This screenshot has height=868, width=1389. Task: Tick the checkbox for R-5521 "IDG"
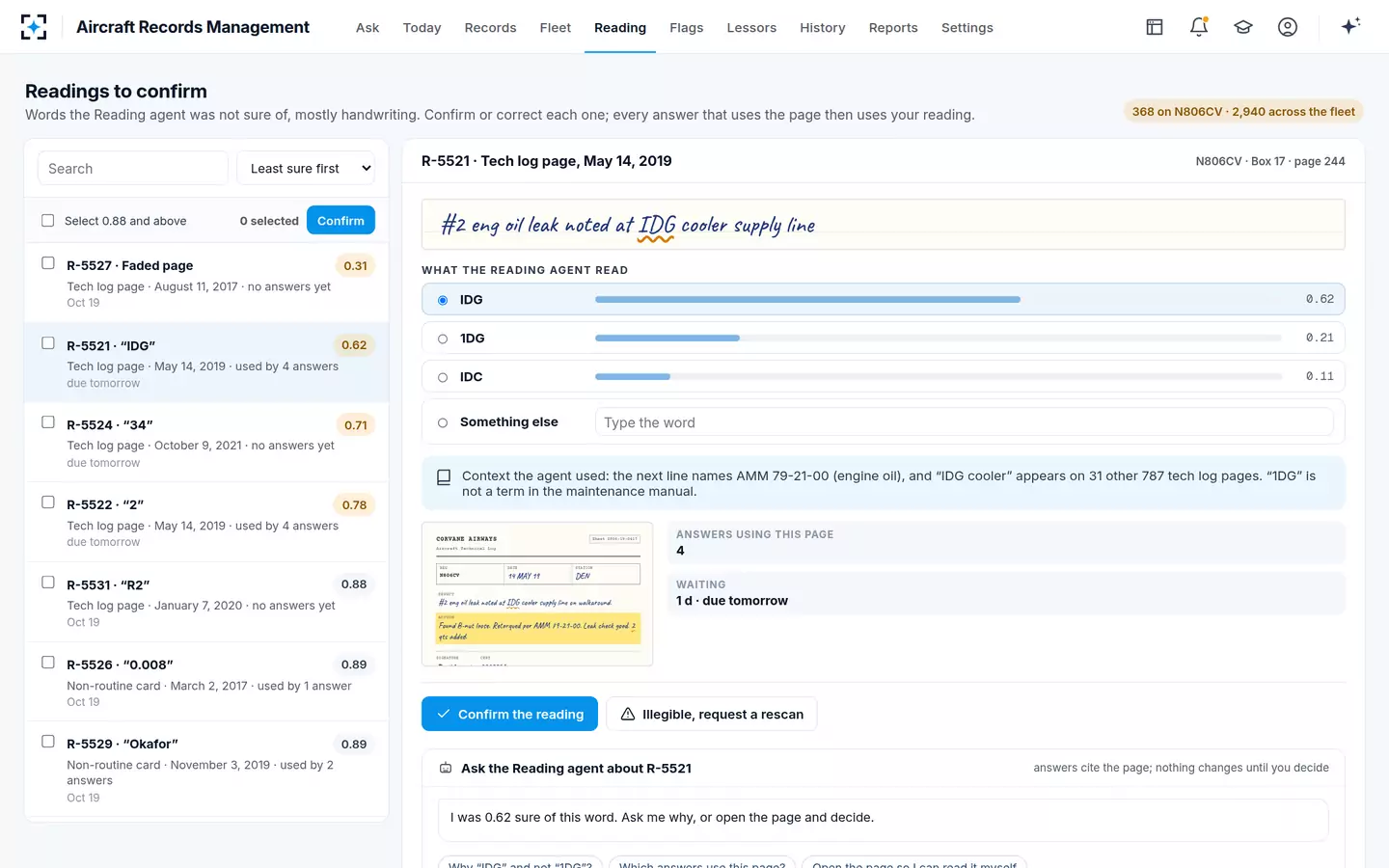pyautogui.click(x=48, y=343)
